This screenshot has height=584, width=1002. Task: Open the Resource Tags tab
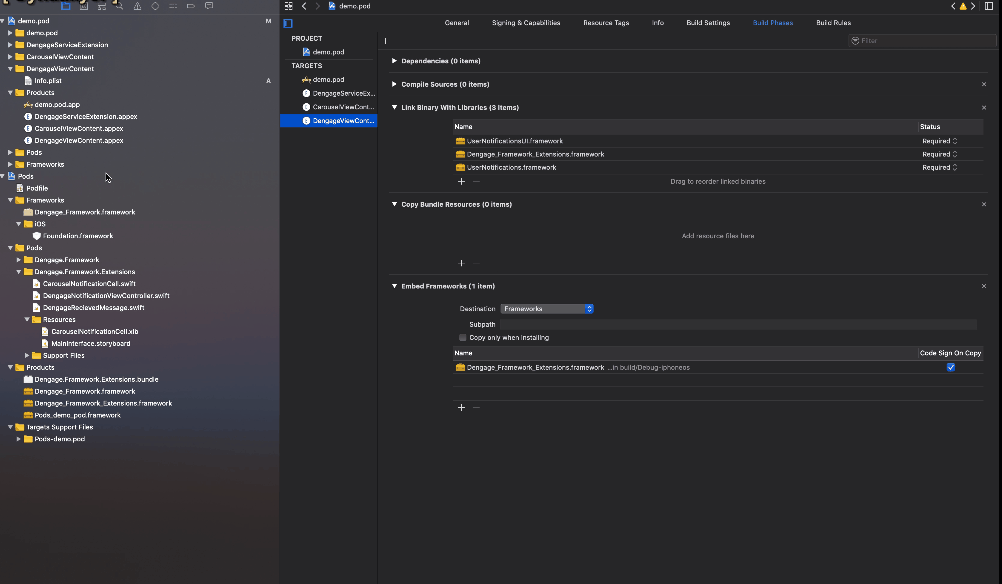pyautogui.click(x=606, y=23)
